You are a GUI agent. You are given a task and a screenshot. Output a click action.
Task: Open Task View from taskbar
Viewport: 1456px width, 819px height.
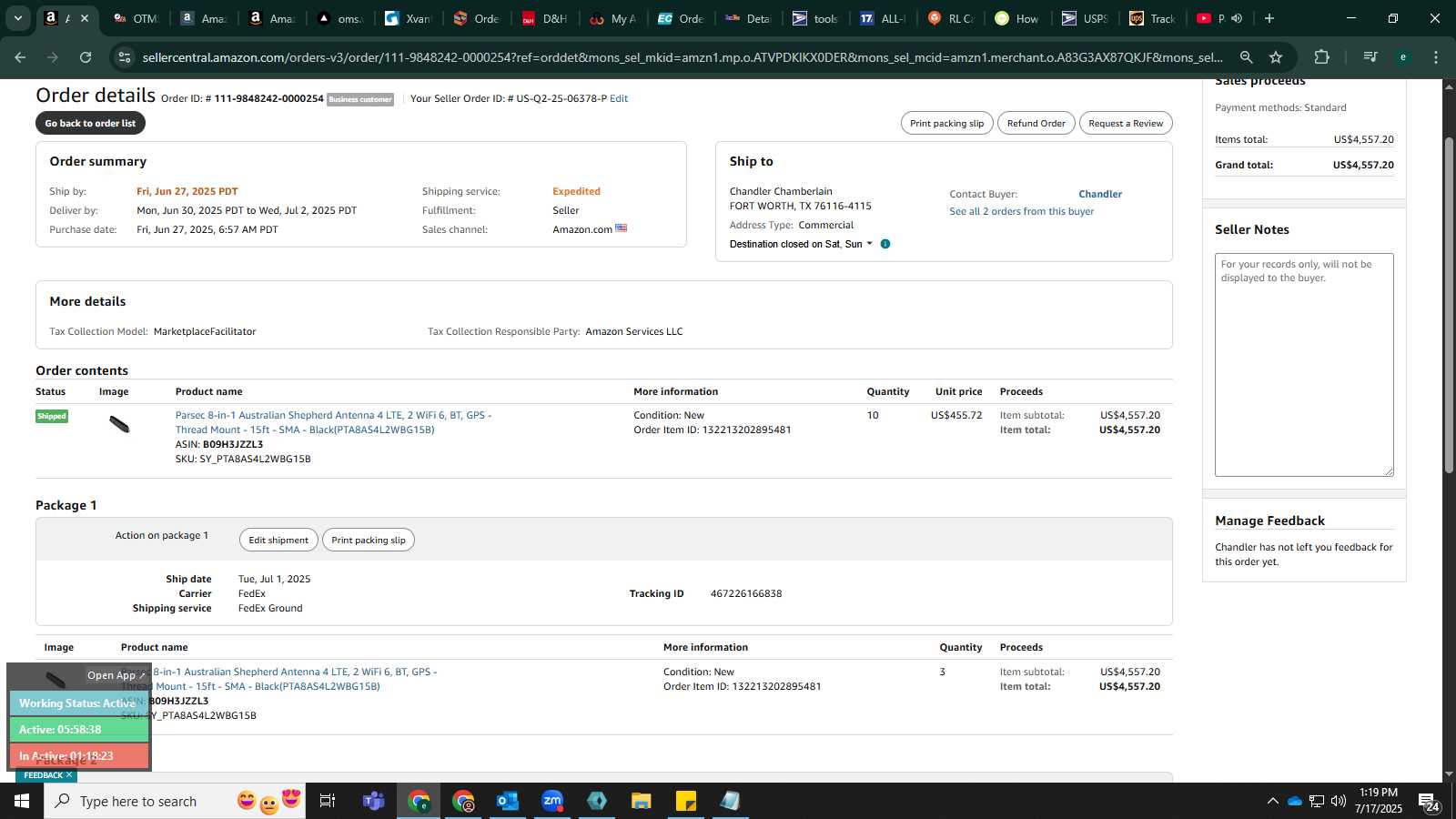pyautogui.click(x=328, y=801)
